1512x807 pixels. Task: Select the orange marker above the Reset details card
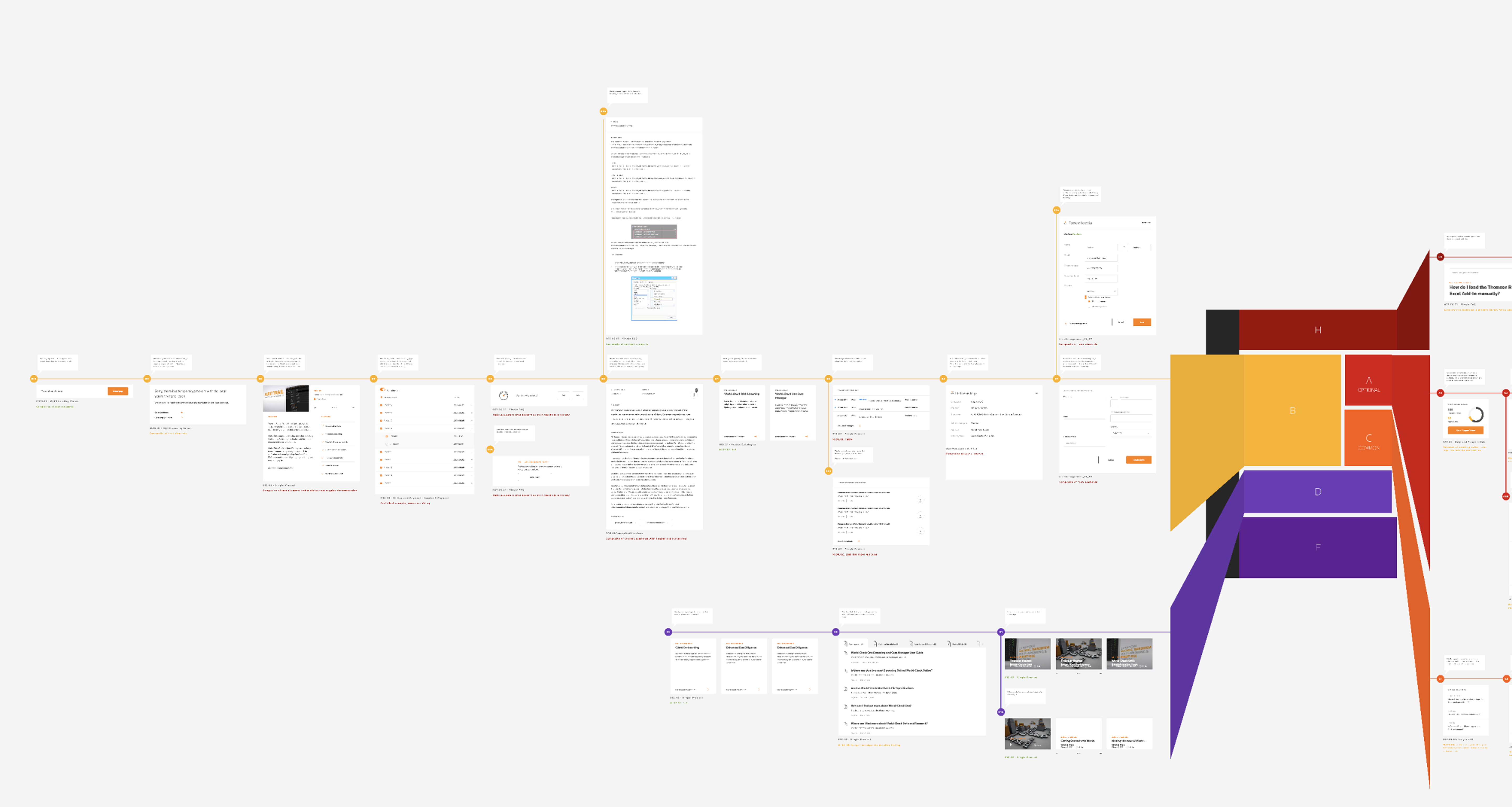pos(1057,210)
